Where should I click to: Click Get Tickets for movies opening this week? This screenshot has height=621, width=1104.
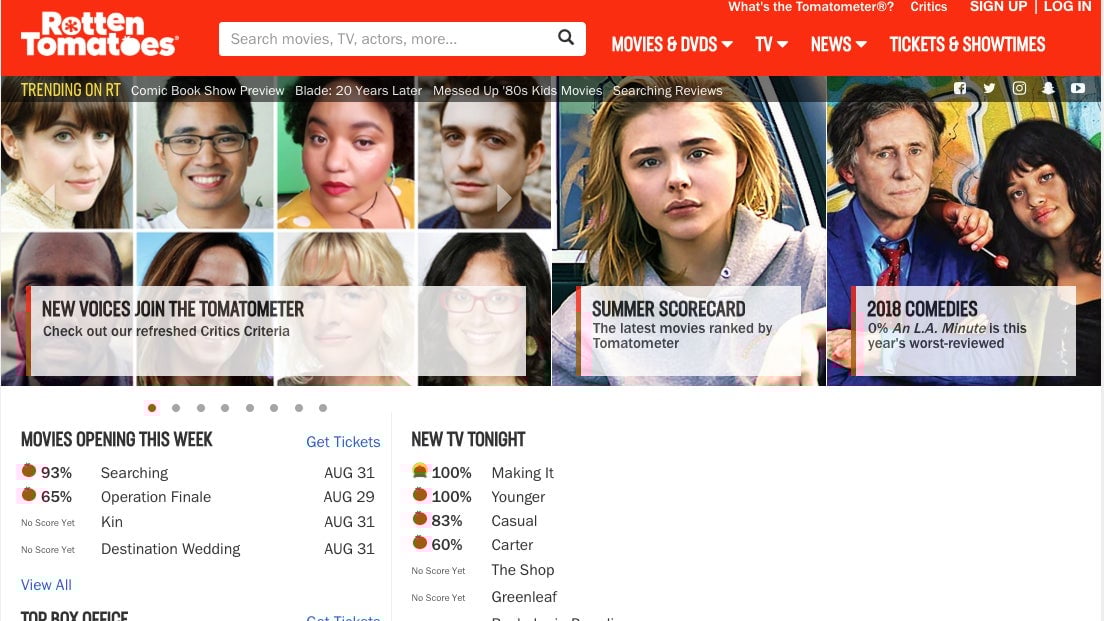pos(343,441)
